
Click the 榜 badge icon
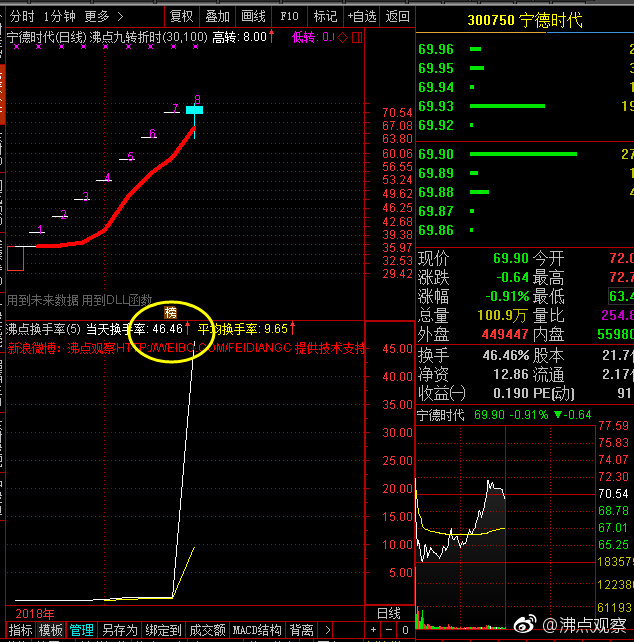pos(170,313)
